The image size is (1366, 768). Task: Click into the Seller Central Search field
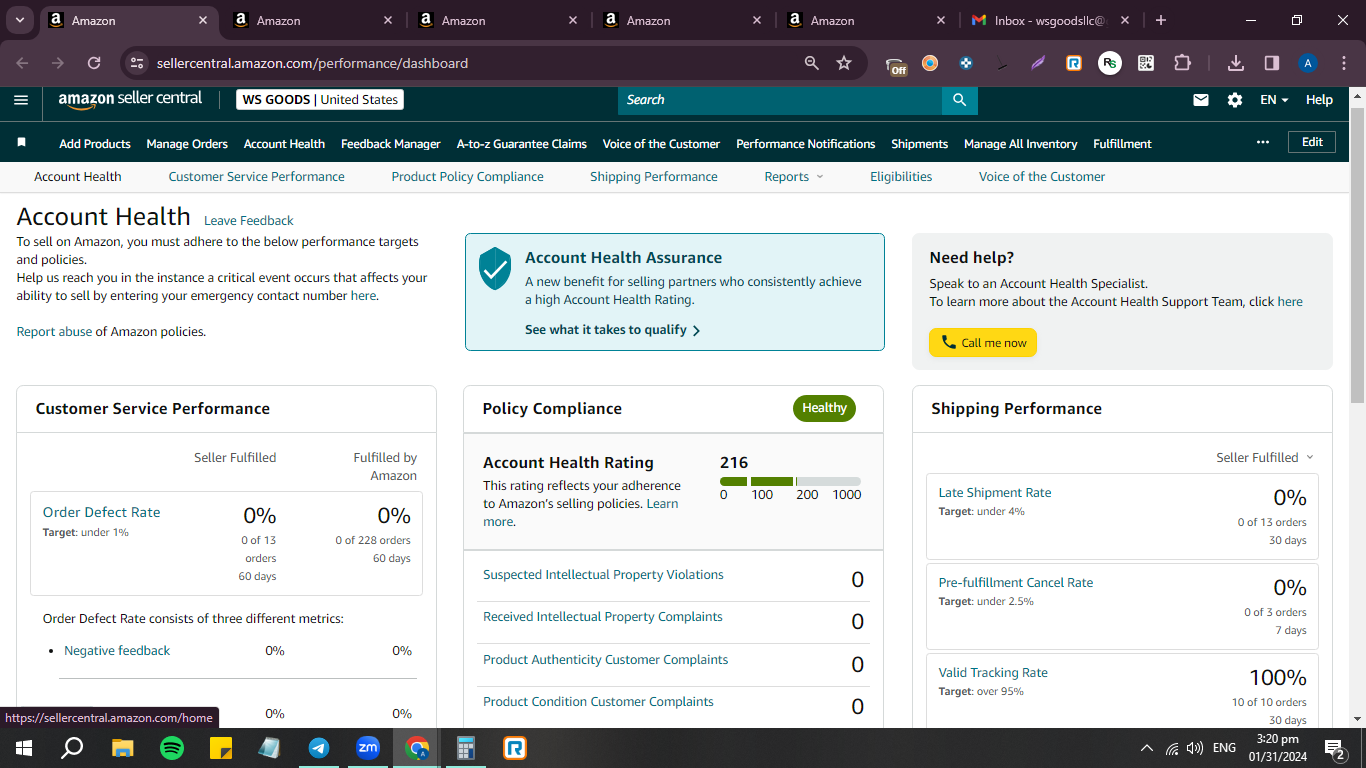tap(780, 100)
